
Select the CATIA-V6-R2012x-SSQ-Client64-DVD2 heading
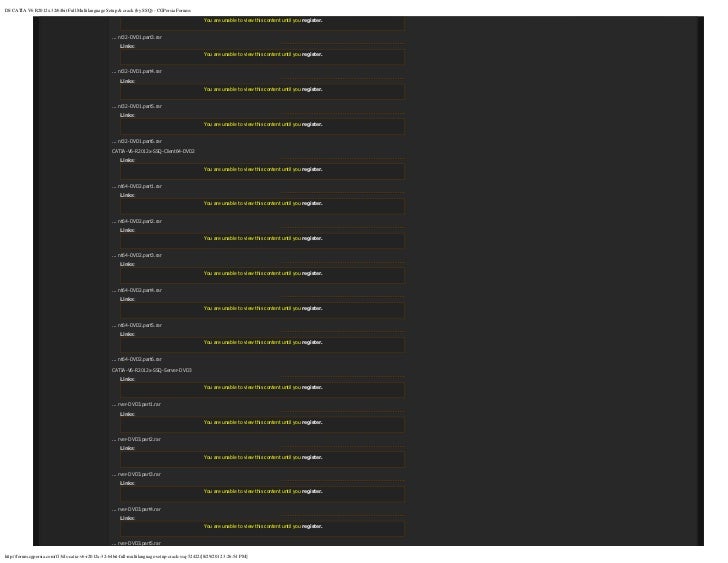pyautogui.click(x=153, y=151)
